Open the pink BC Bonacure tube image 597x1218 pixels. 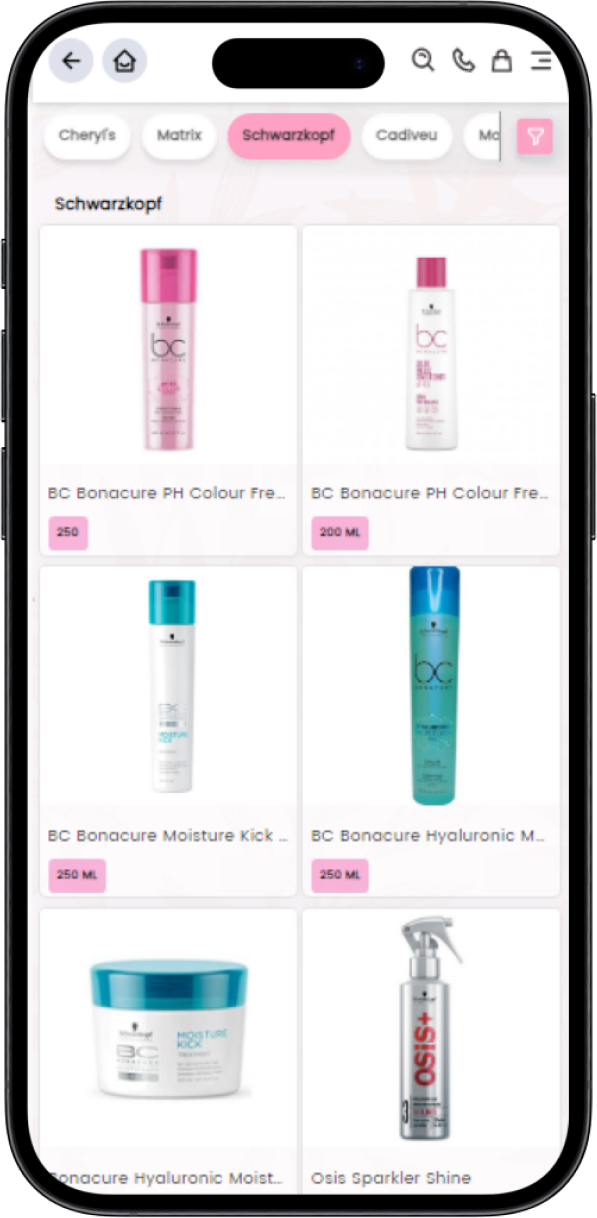point(168,350)
